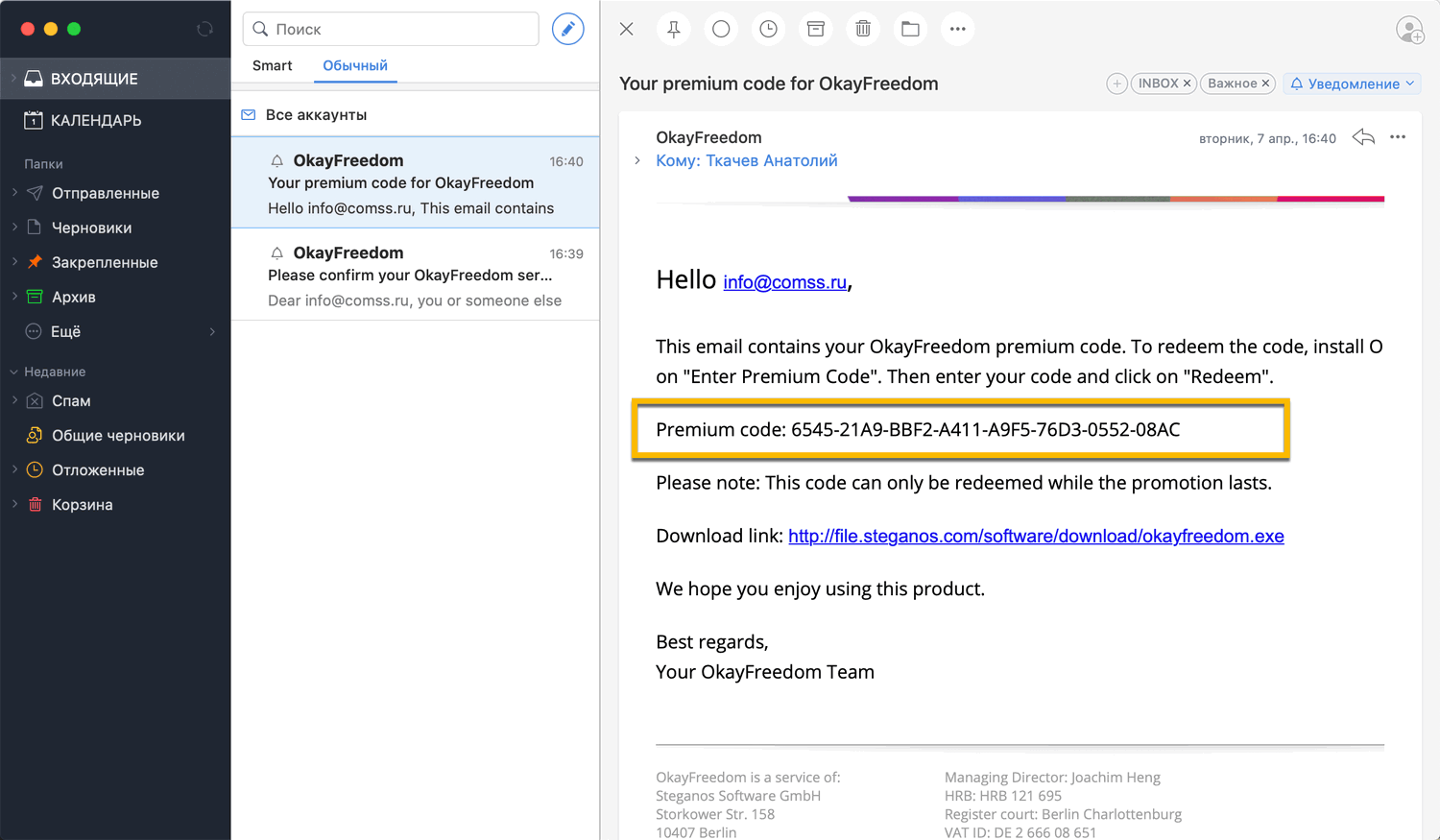
Task: Expand the Отправленные folder chevron
Action: tap(13, 193)
